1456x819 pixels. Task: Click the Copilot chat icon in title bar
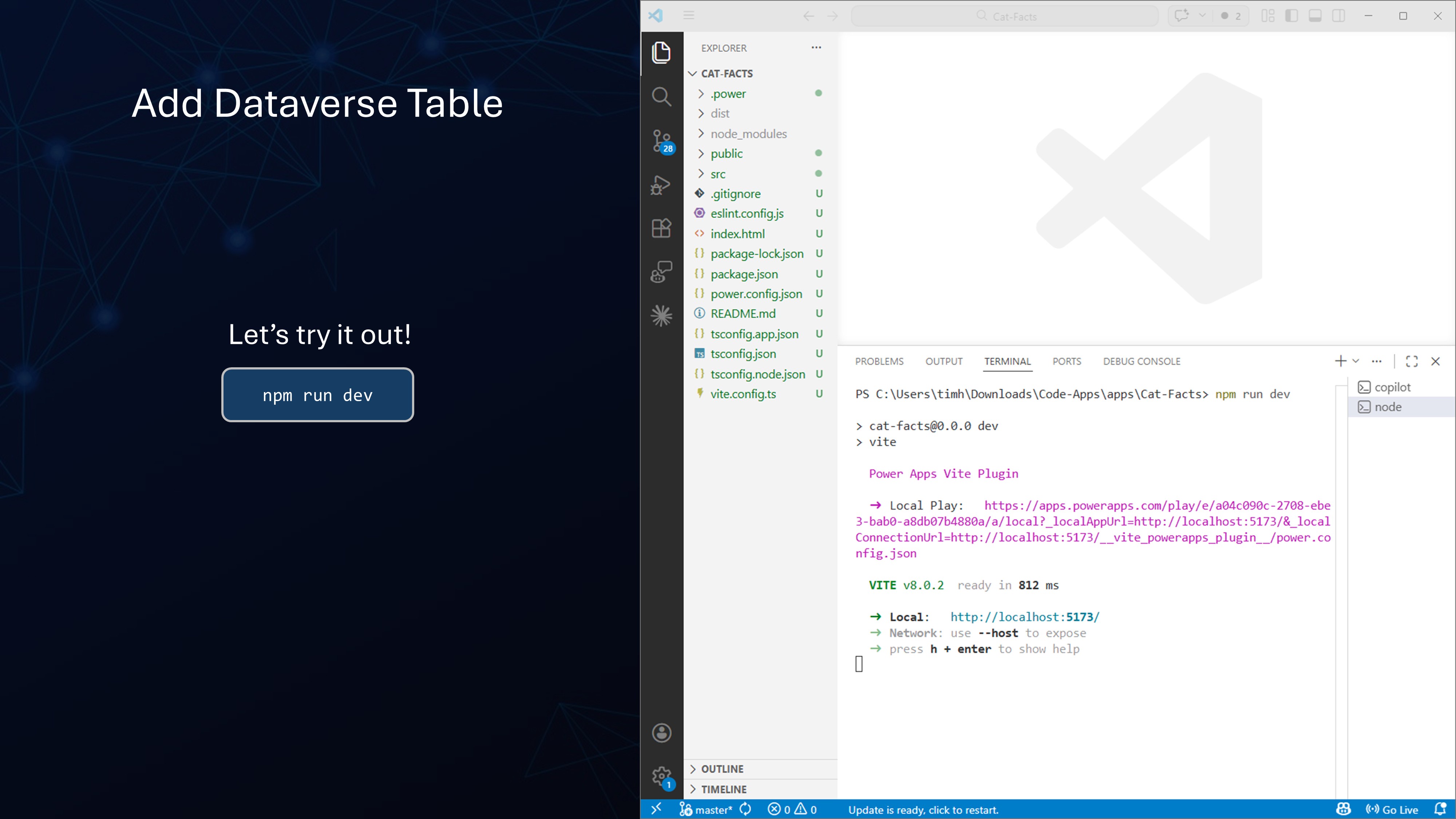click(1181, 16)
